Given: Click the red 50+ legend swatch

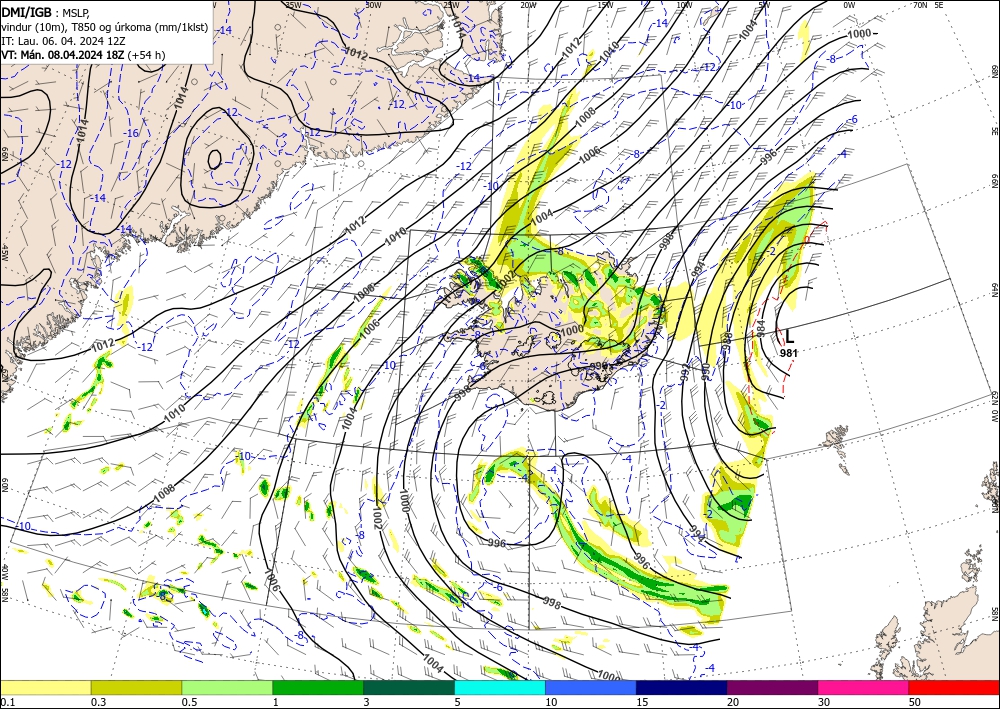Looking at the screenshot, I should click(x=954, y=687).
